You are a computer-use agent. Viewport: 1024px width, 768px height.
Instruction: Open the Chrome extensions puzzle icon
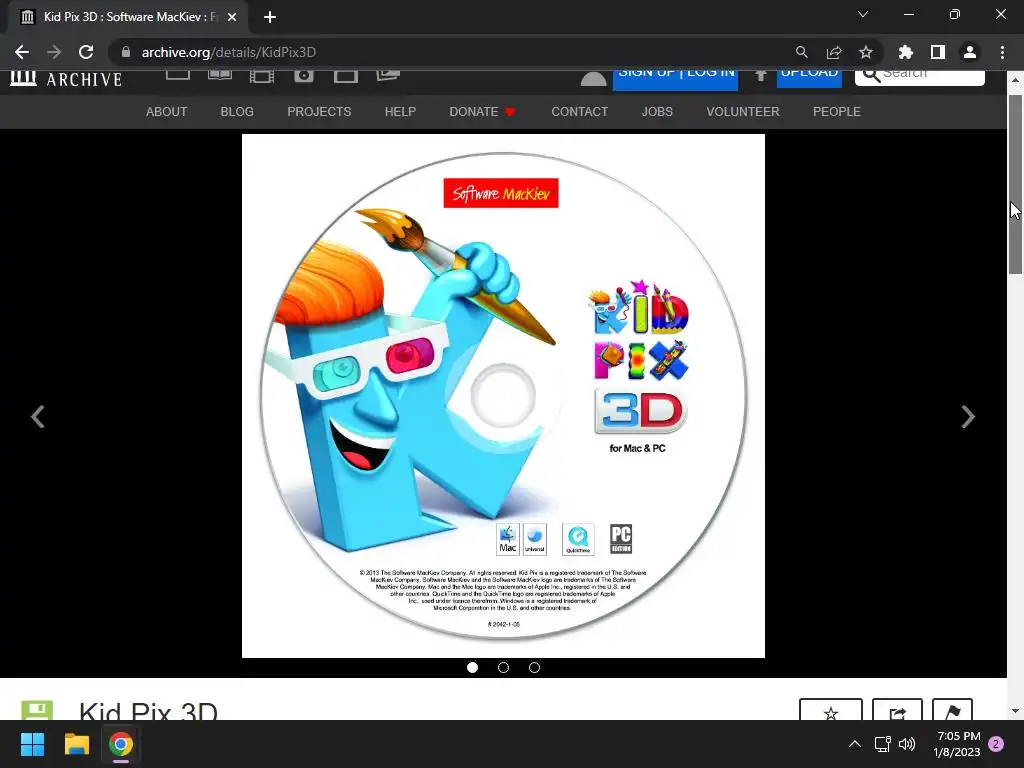coord(906,52)
